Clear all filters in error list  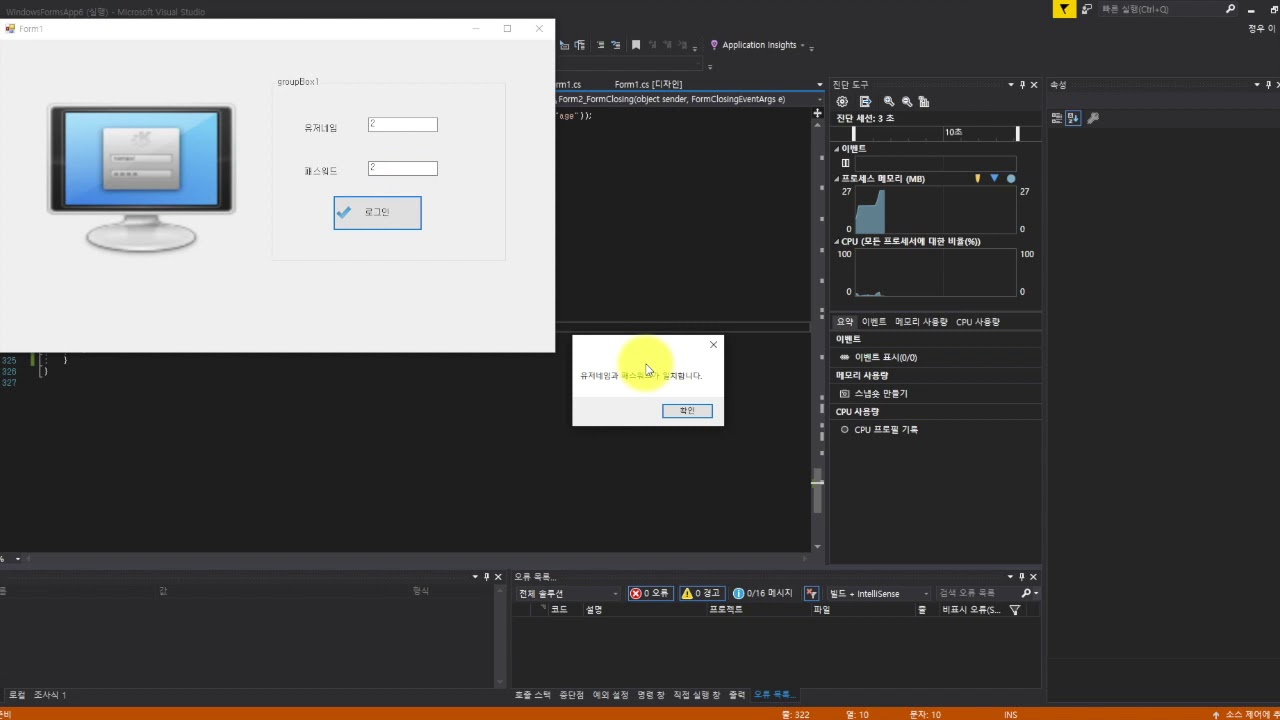[x=812, y=594]
